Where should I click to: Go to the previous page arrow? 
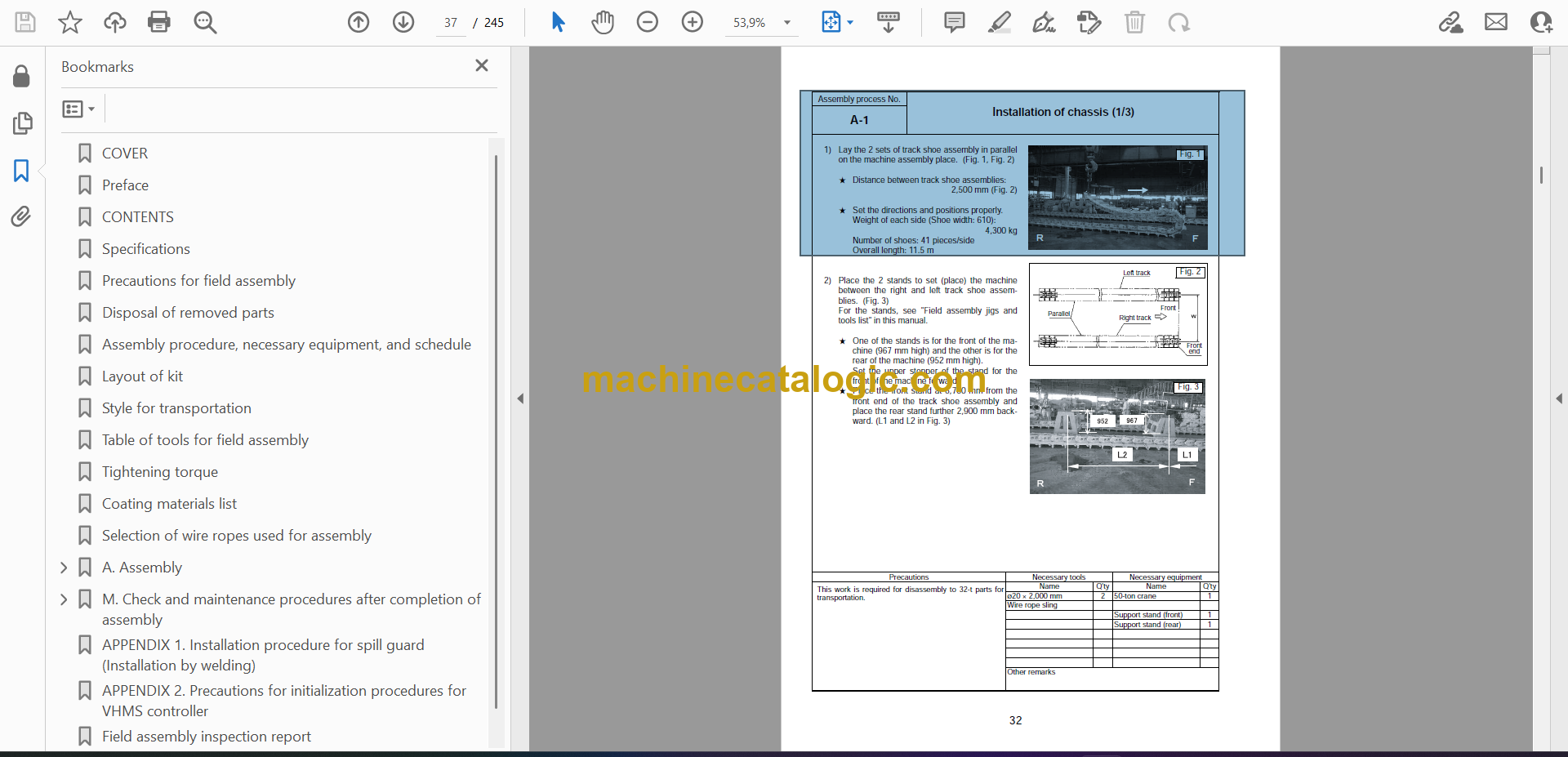pyautogui.click(x=359, y=22)
